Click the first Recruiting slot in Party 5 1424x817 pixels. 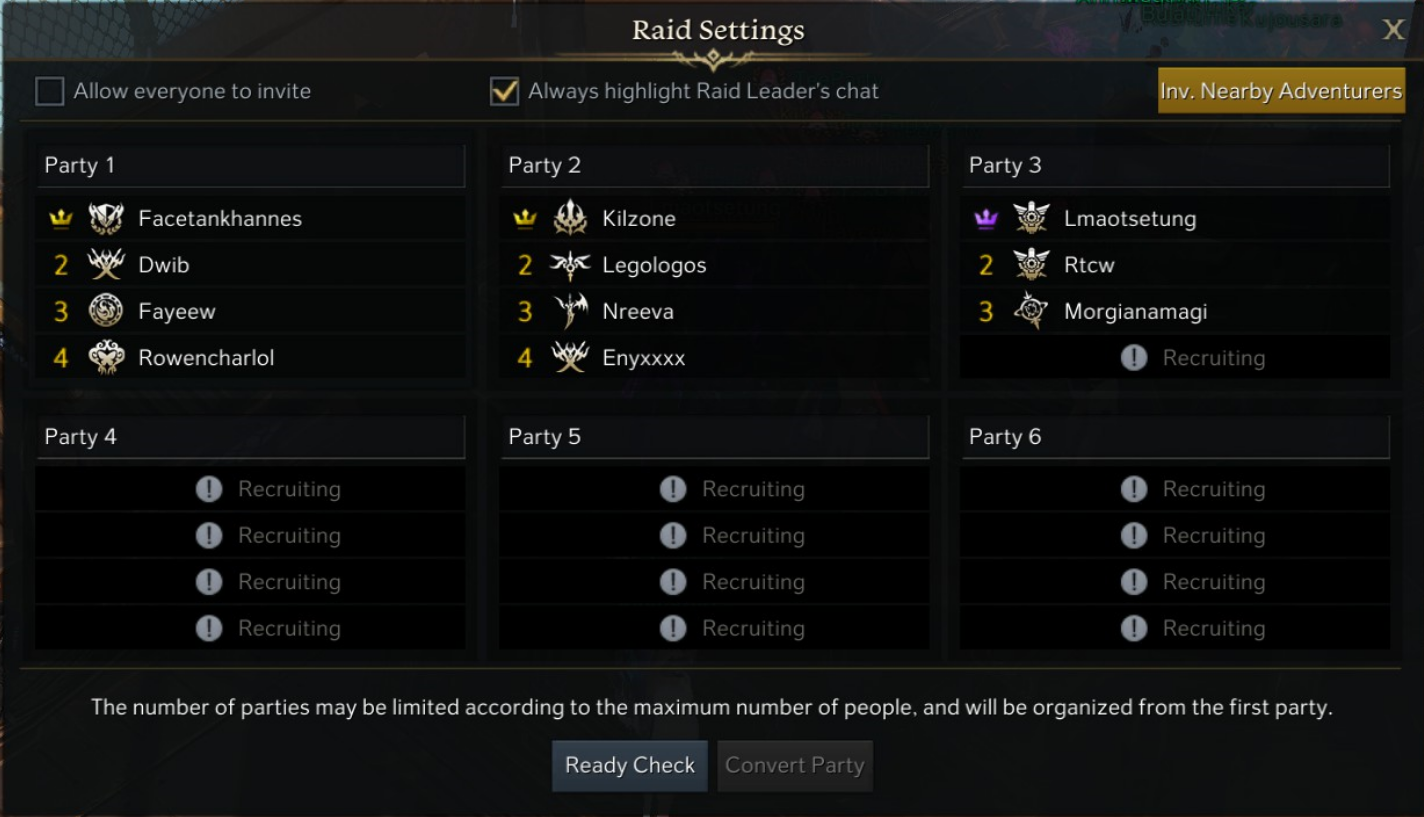coord(714,489)
